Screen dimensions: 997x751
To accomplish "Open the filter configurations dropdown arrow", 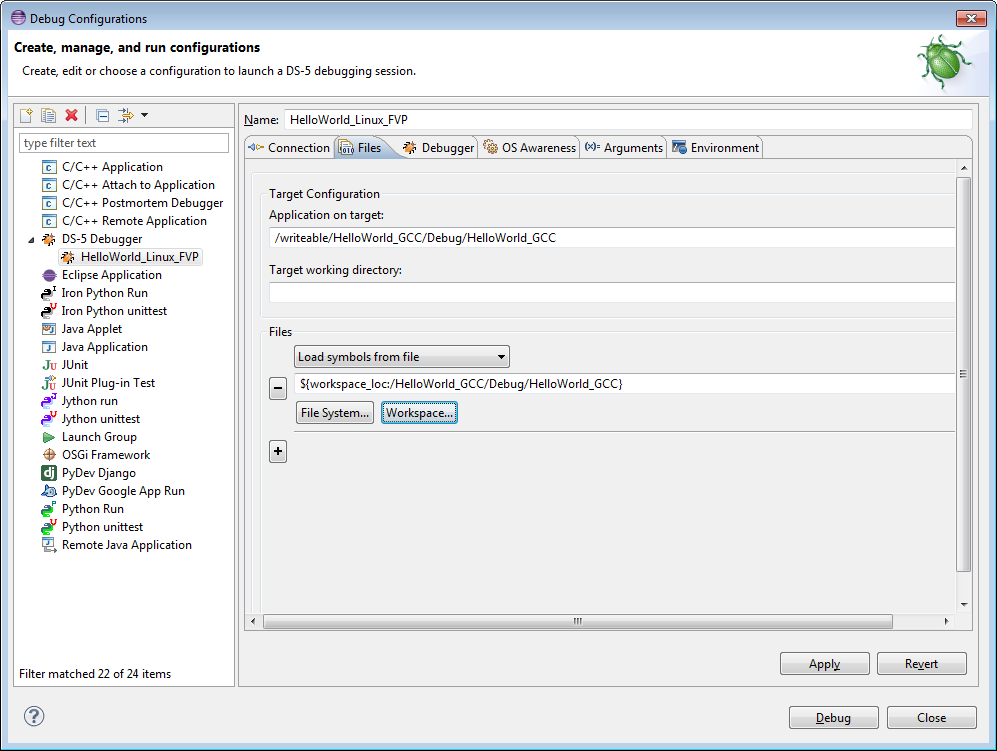I will [144, 115].
